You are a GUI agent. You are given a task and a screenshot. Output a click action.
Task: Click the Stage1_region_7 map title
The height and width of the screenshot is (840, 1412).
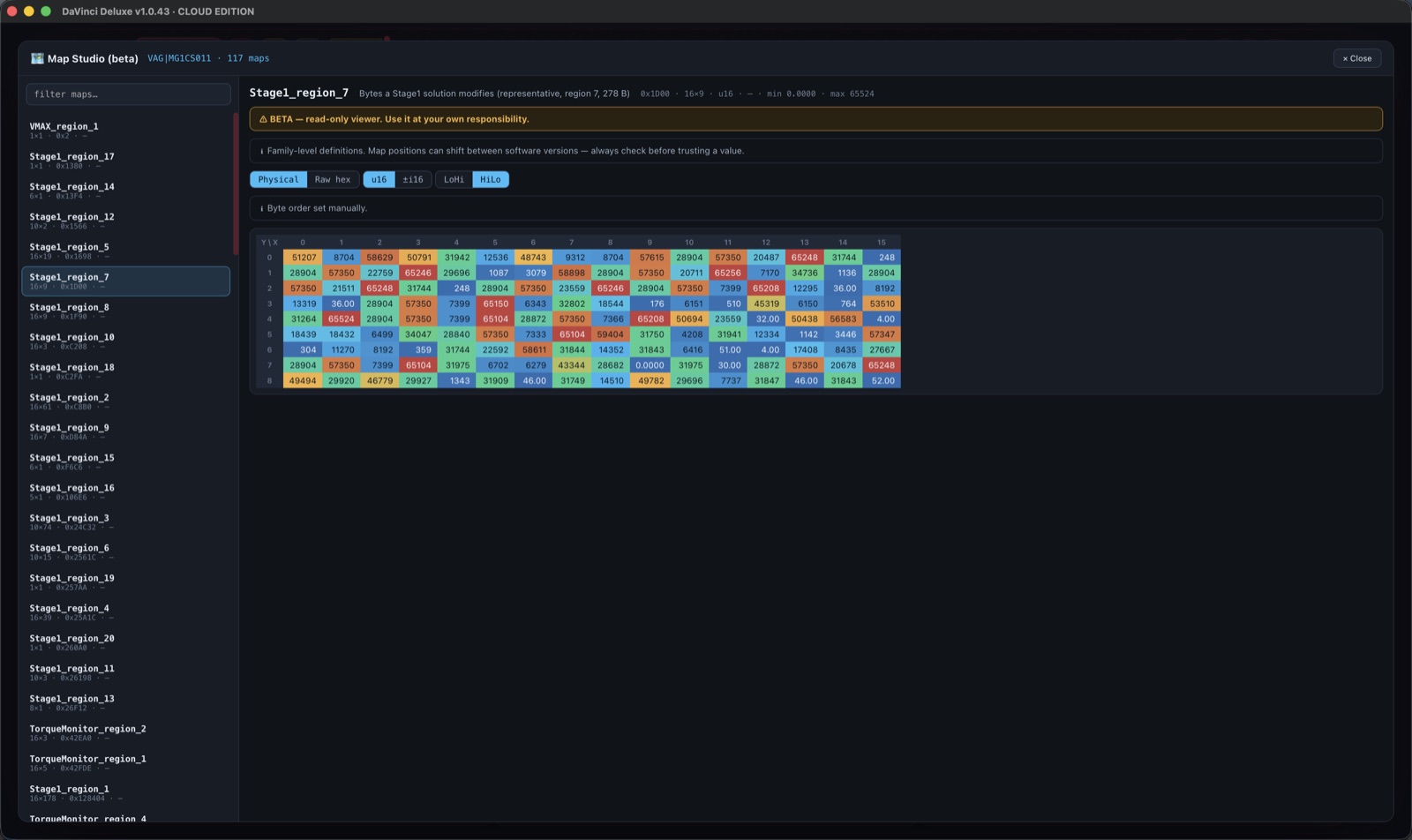pos(298,93)
